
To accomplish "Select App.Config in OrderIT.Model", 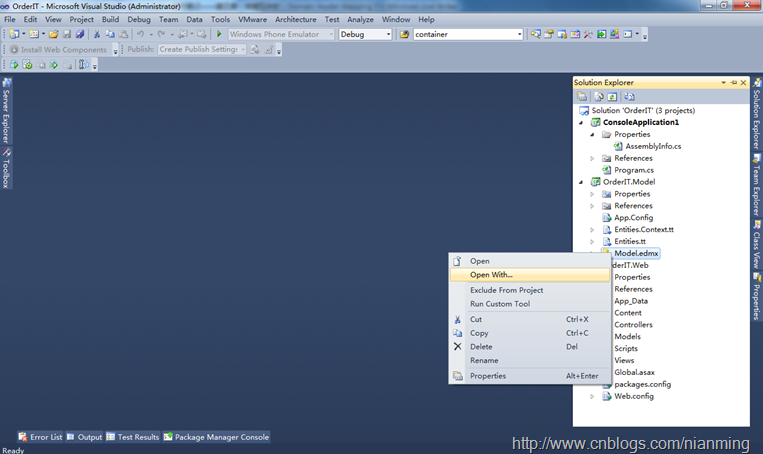I will pos(633,218).
